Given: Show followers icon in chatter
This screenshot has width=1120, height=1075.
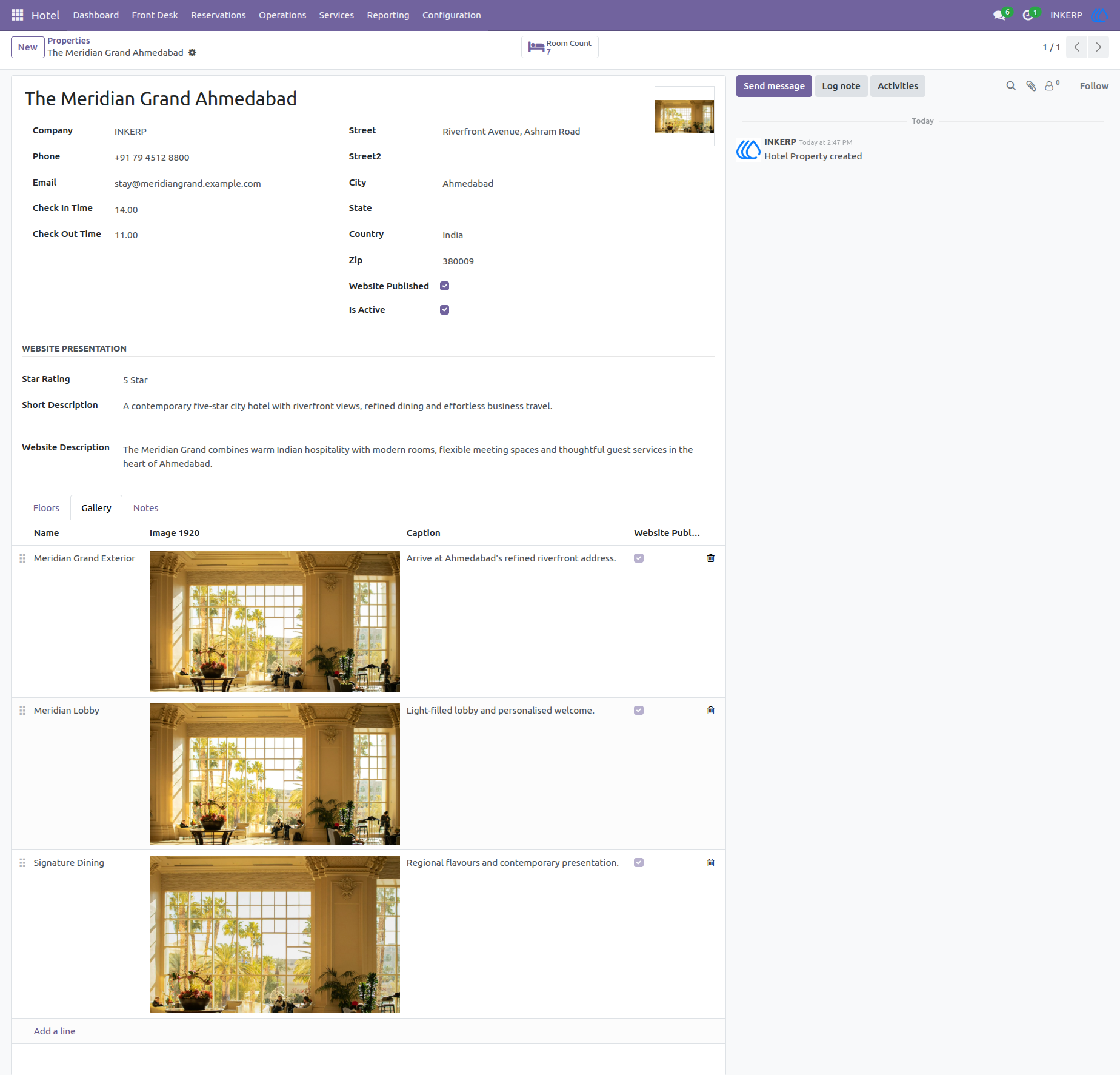Looking at the screenshot, I should (x=1052, y=86).
